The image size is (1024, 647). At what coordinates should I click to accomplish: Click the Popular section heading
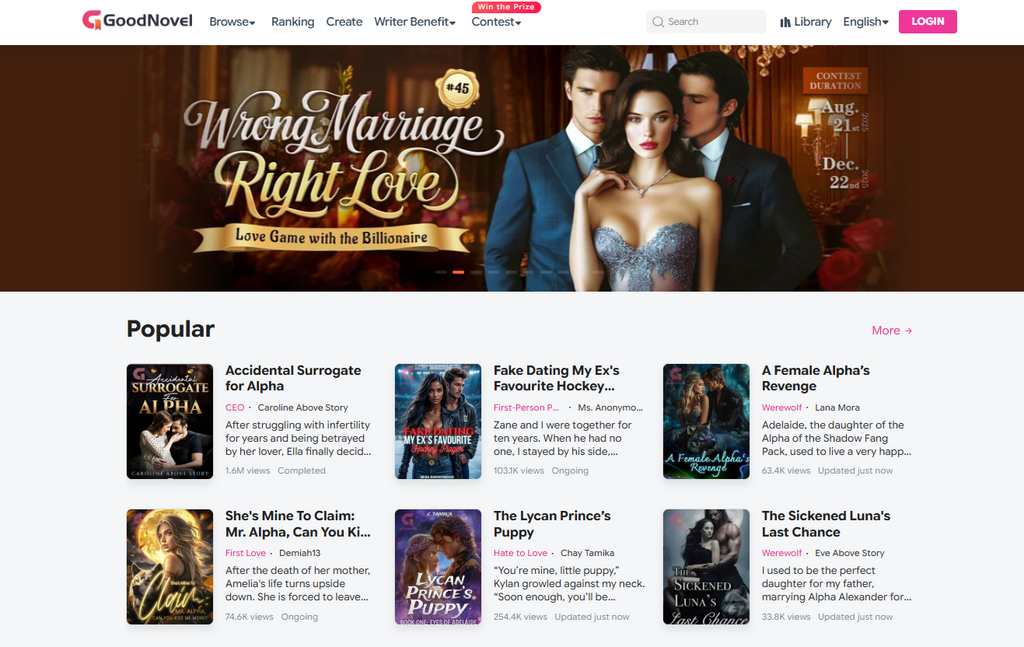pos(170,329)
